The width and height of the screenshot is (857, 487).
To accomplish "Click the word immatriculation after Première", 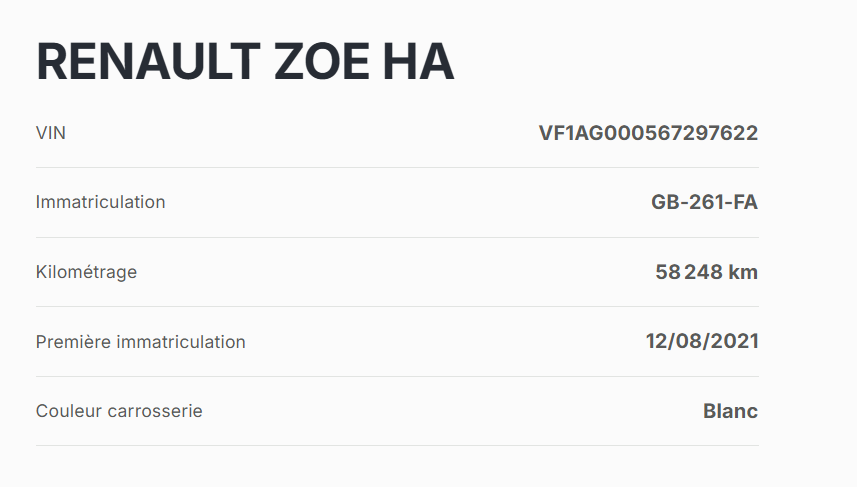I will (181, 342).
